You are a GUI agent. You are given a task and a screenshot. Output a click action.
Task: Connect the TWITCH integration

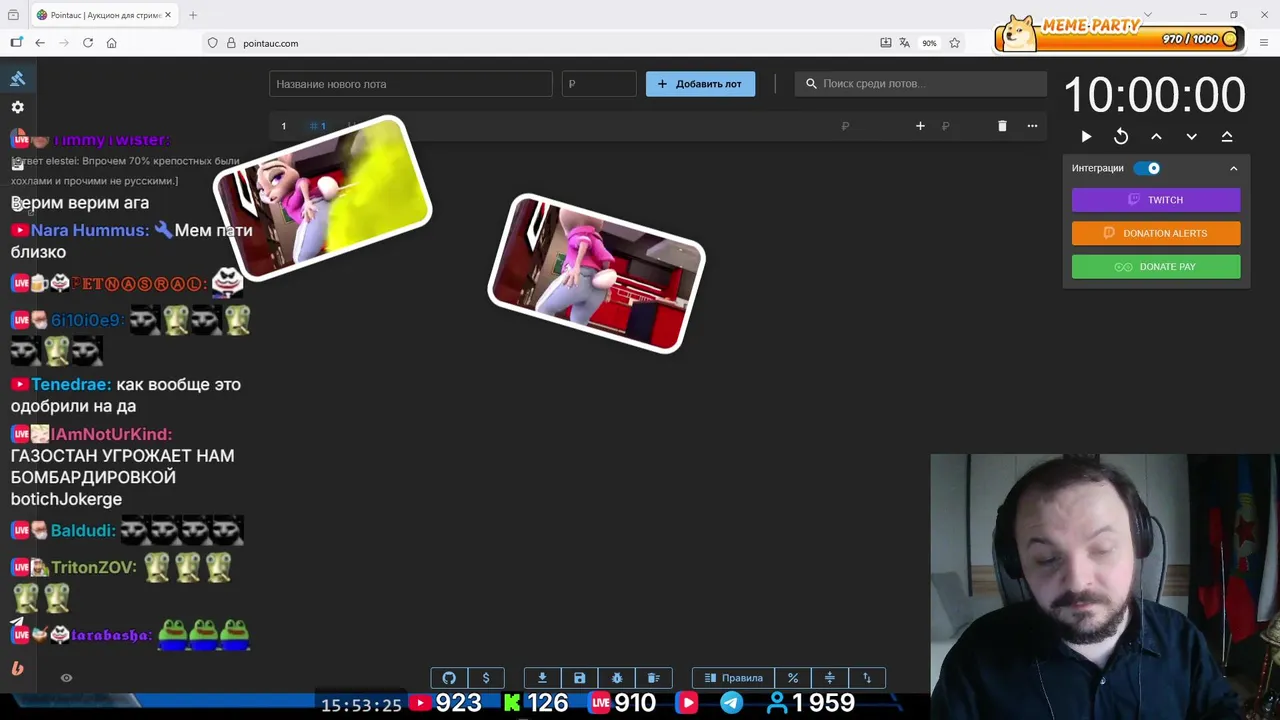[1156, 200]
